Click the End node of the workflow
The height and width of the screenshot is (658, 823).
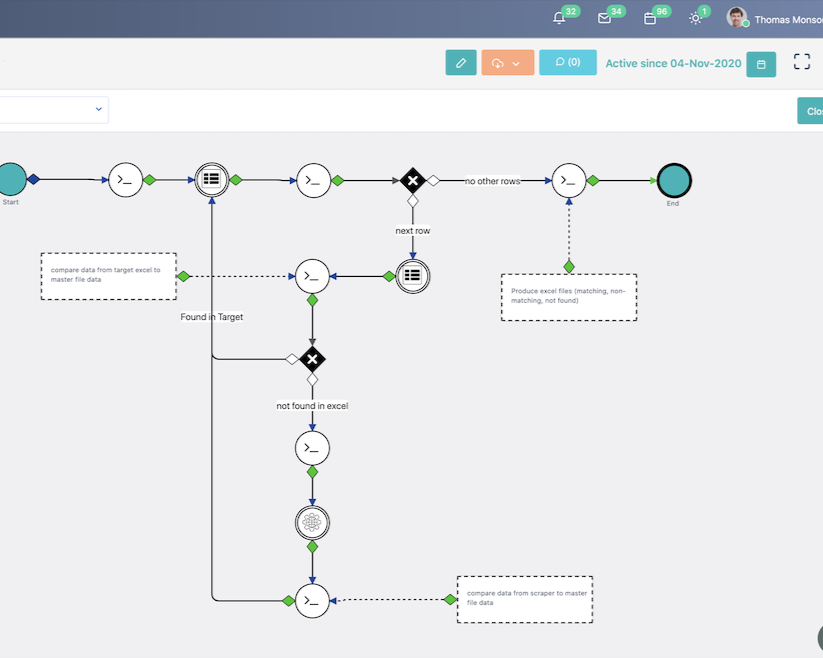674,181
